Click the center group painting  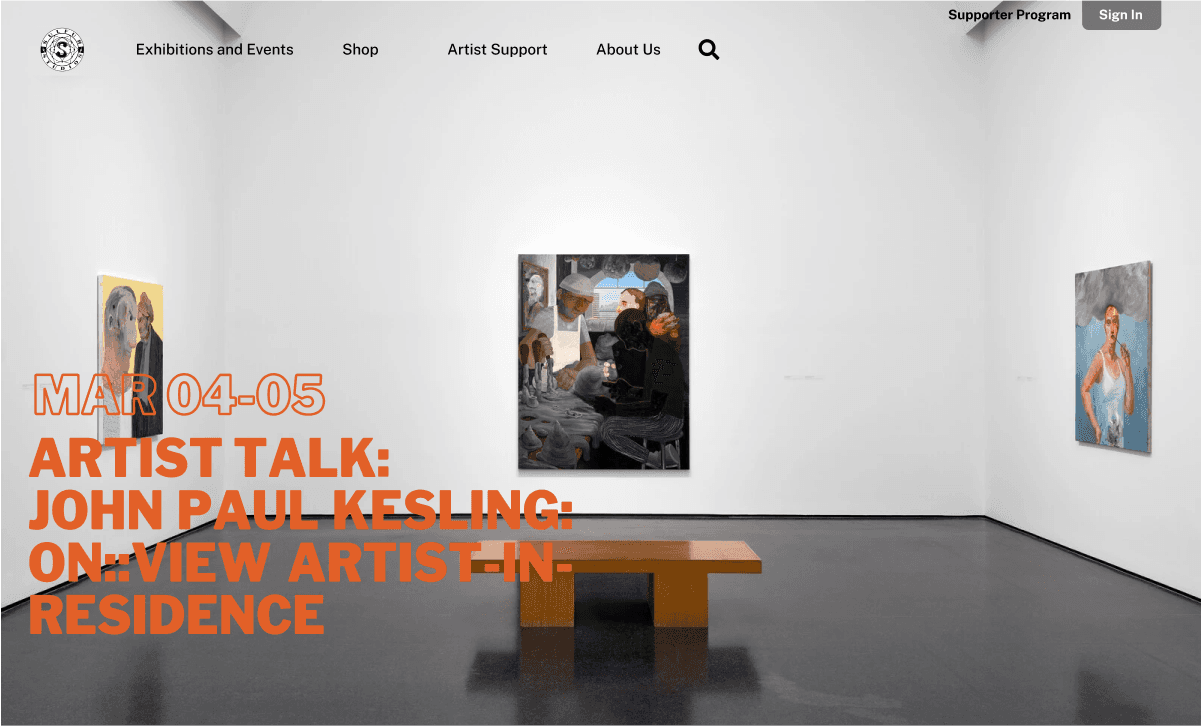(x=604, y=362)
